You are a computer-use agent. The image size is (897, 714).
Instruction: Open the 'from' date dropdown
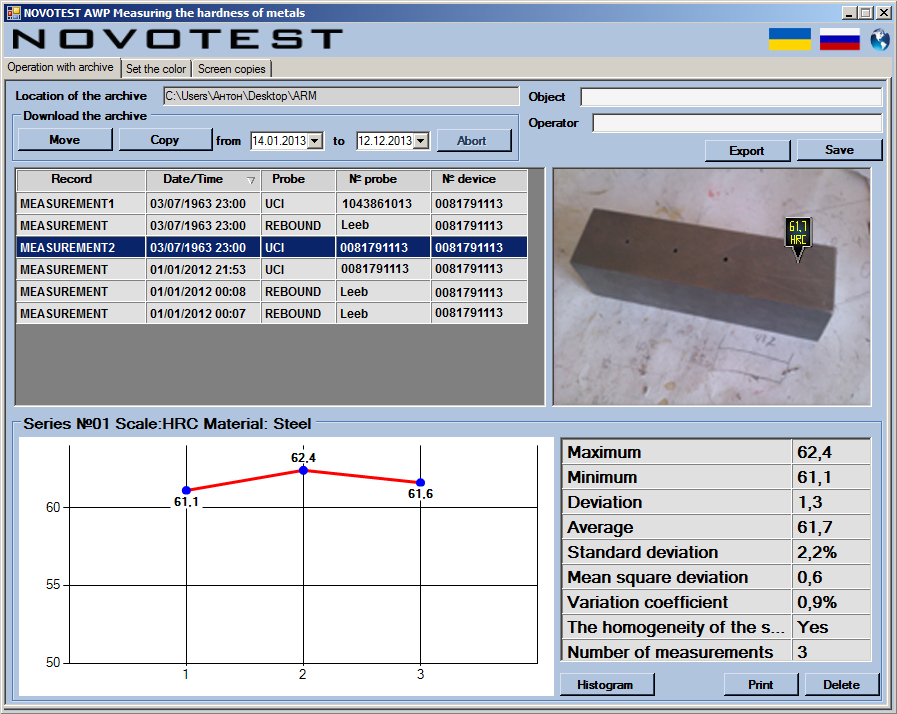pyautogui.click(x=315, y=141)
